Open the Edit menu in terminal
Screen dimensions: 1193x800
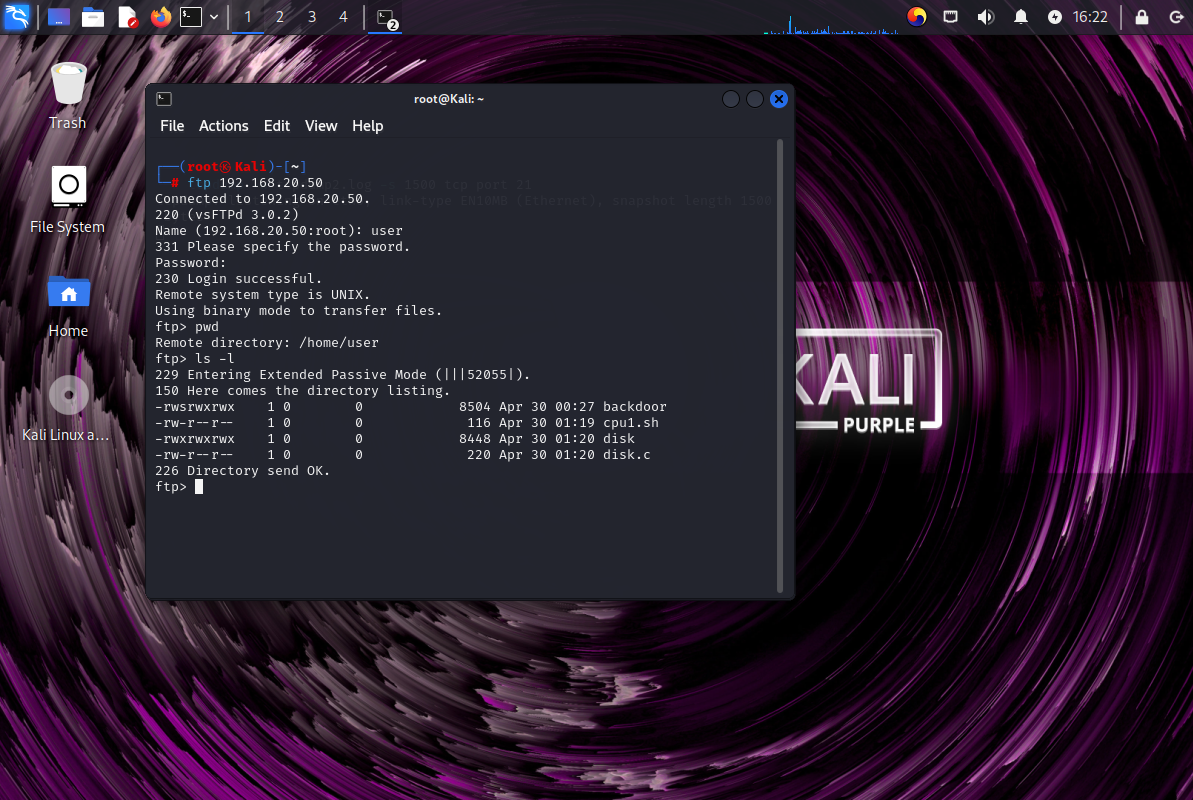tap(277, 126)
